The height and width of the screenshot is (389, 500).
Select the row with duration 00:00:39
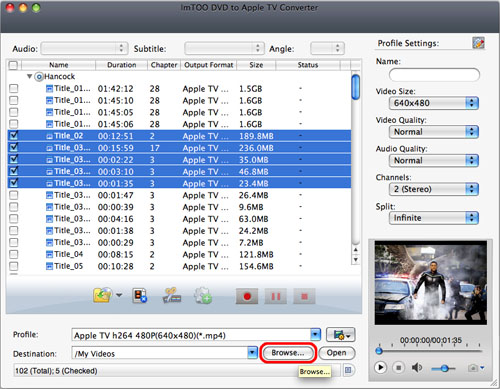pos(179,207)
